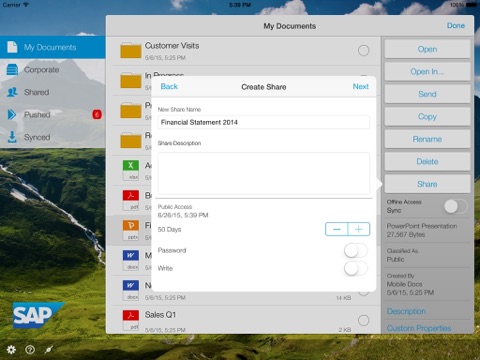Click the pptx presentation file icon
The image size is (480, 360).
(131, 230)
